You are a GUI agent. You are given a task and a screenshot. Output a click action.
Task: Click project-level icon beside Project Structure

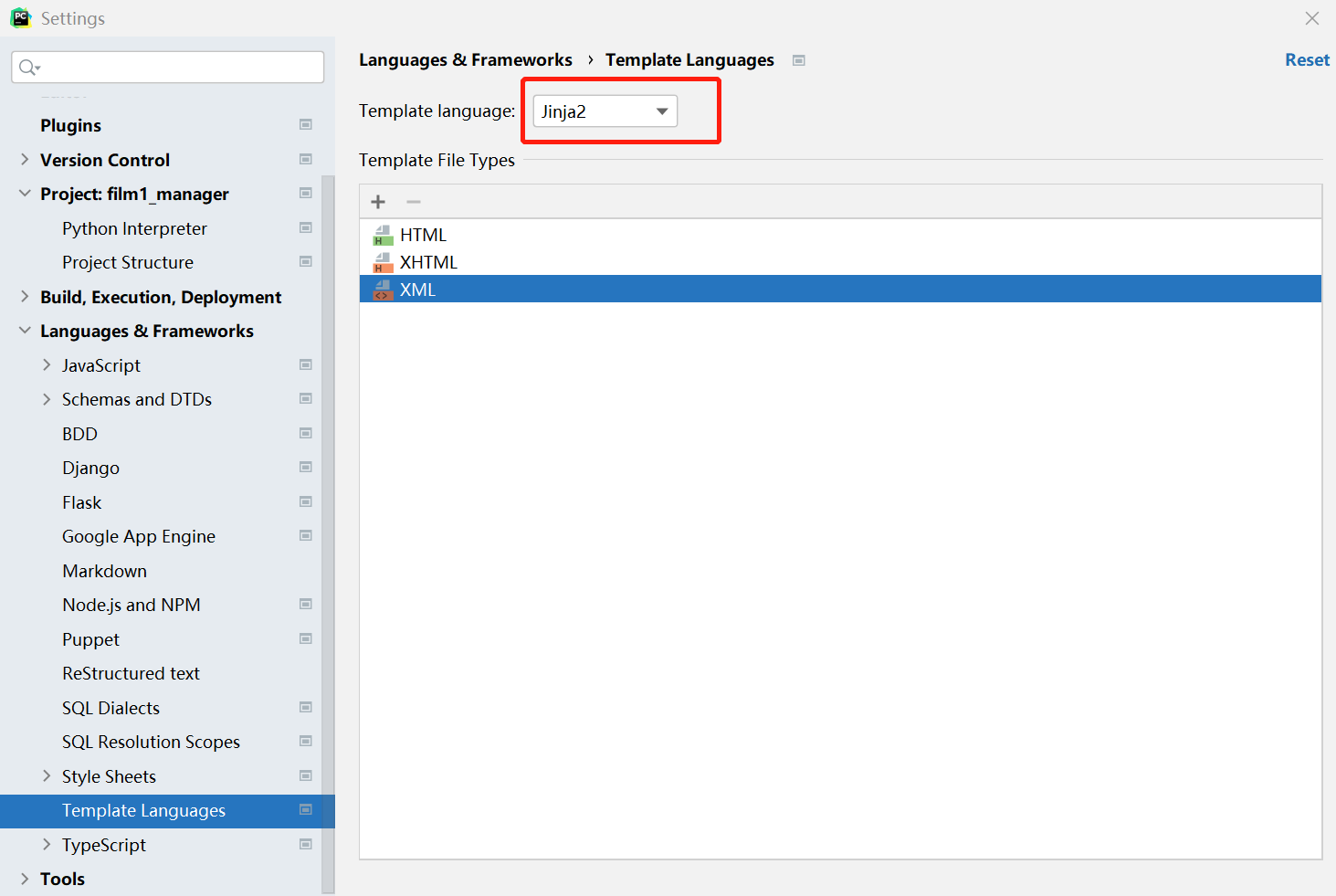[306, 261]
